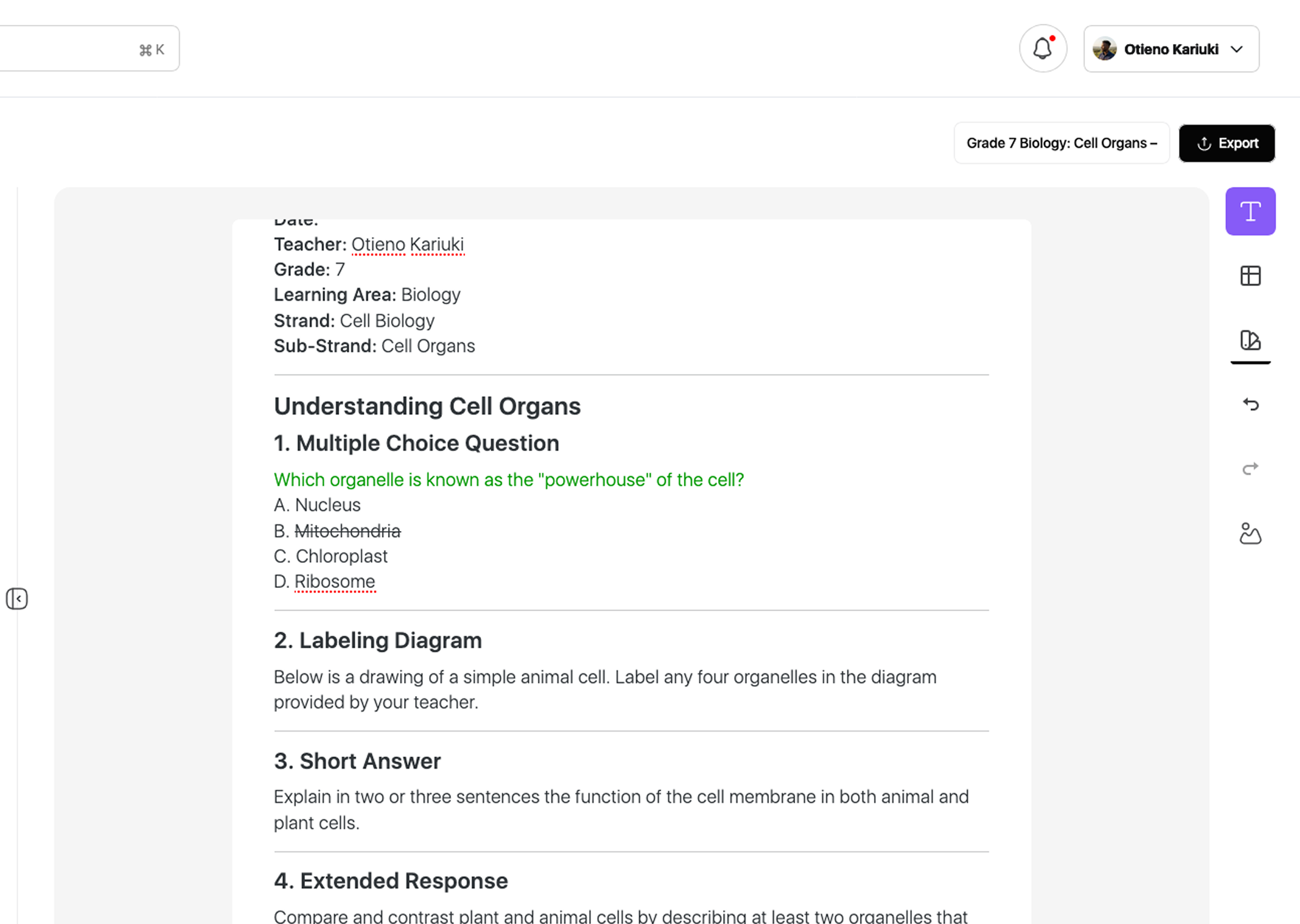The height and width of the screenshot is (924, 1300).
Task: Click the struck-through Mitochondria option
Action: point(347,531)
